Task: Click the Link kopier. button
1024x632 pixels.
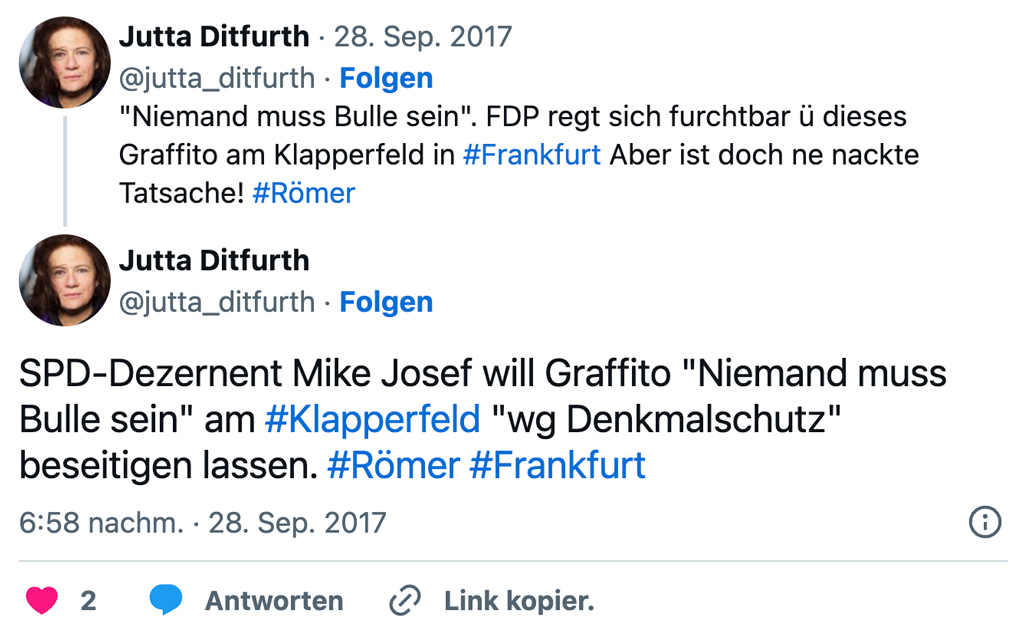Action: click(x=519, y=601)
